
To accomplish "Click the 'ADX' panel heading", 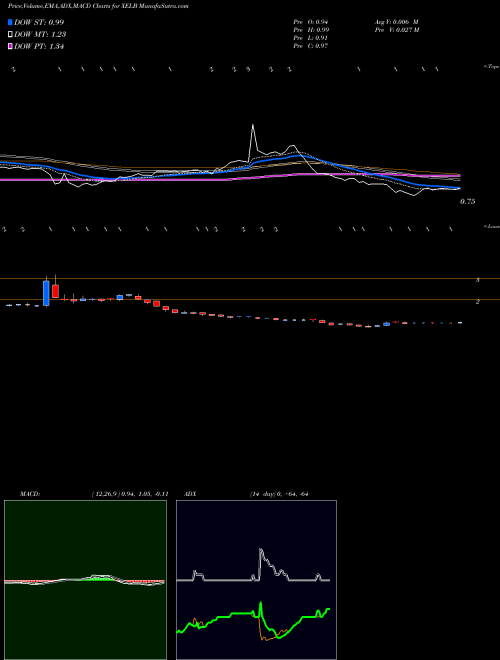I will point(190,494).
